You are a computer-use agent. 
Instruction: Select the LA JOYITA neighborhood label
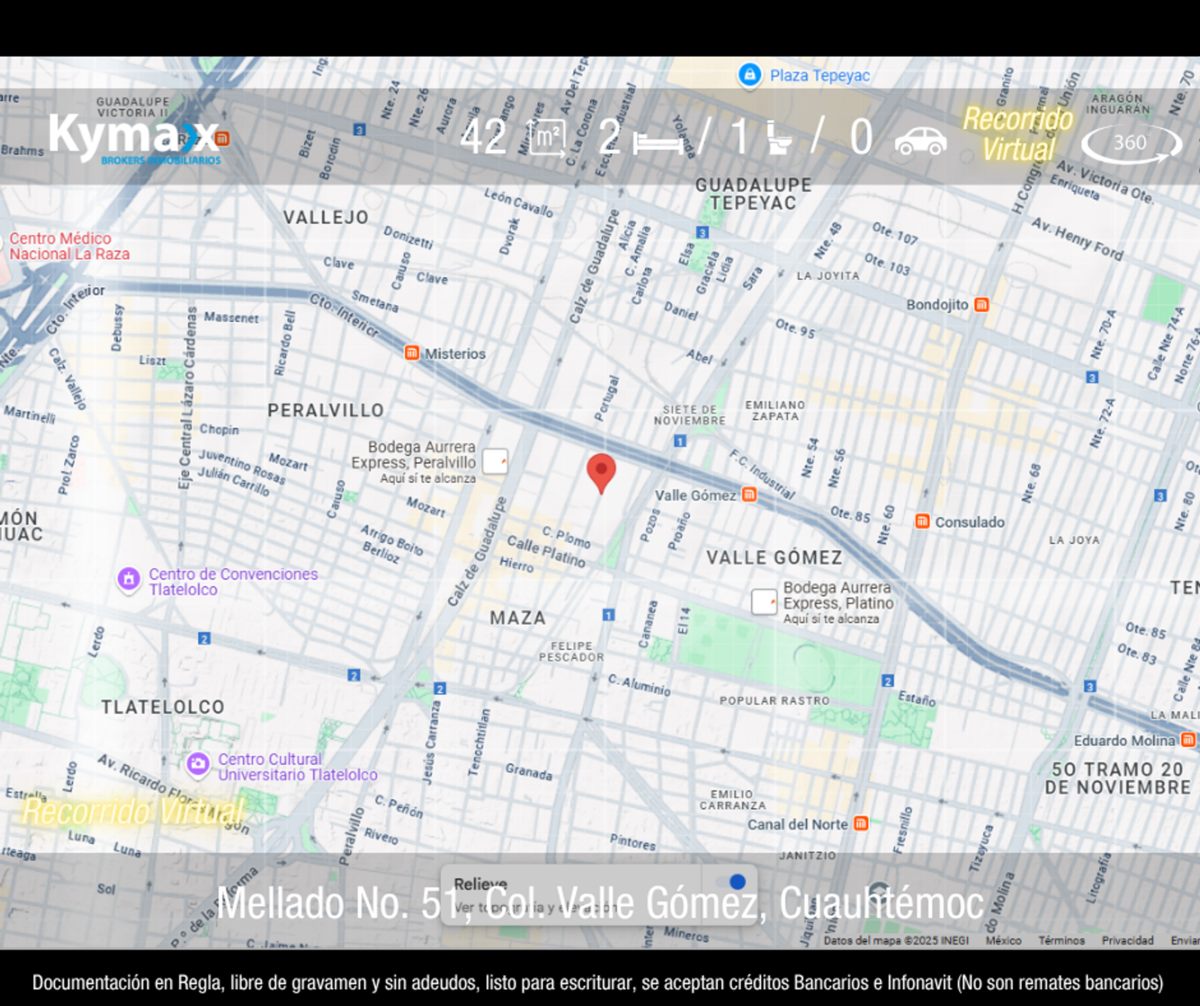(827, 275)
